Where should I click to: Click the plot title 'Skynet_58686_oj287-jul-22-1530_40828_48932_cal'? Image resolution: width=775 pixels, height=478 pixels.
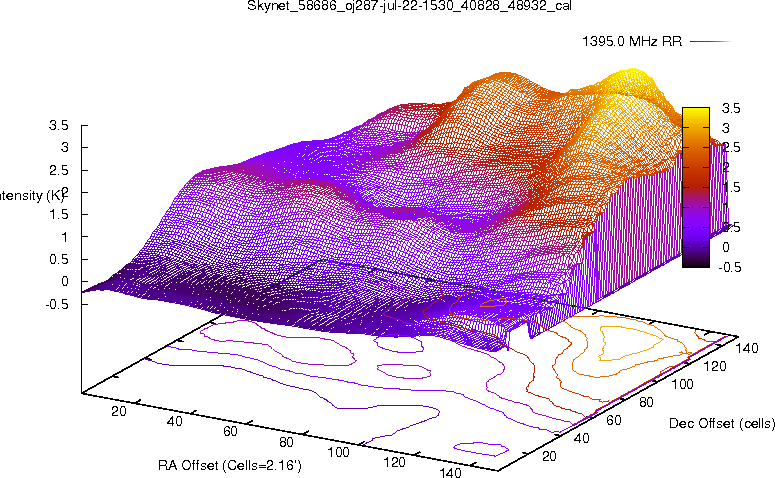(x=409, y=6)
